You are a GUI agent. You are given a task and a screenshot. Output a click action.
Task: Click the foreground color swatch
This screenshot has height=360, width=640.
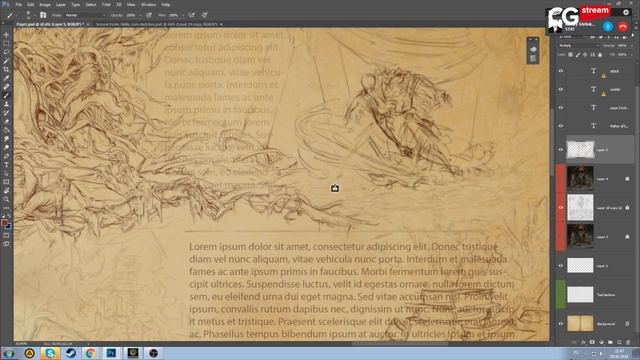[x=4, y=223]
